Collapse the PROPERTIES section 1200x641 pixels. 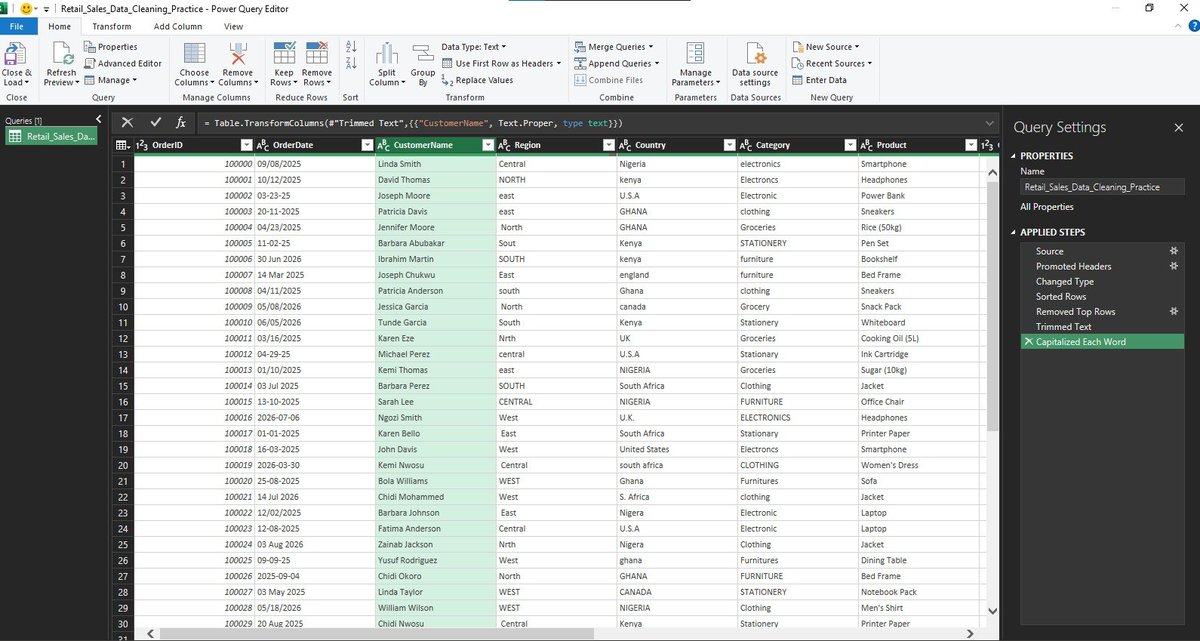(x=1013, y=156)
